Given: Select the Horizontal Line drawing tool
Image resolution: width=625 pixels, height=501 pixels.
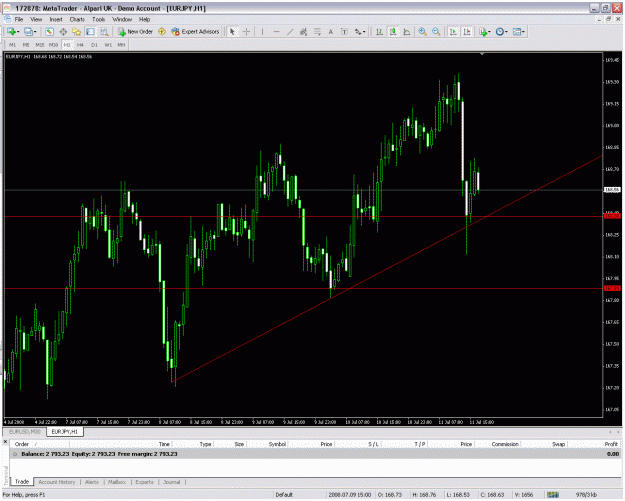Looking at the screenshot, I should tap(276, 32).
